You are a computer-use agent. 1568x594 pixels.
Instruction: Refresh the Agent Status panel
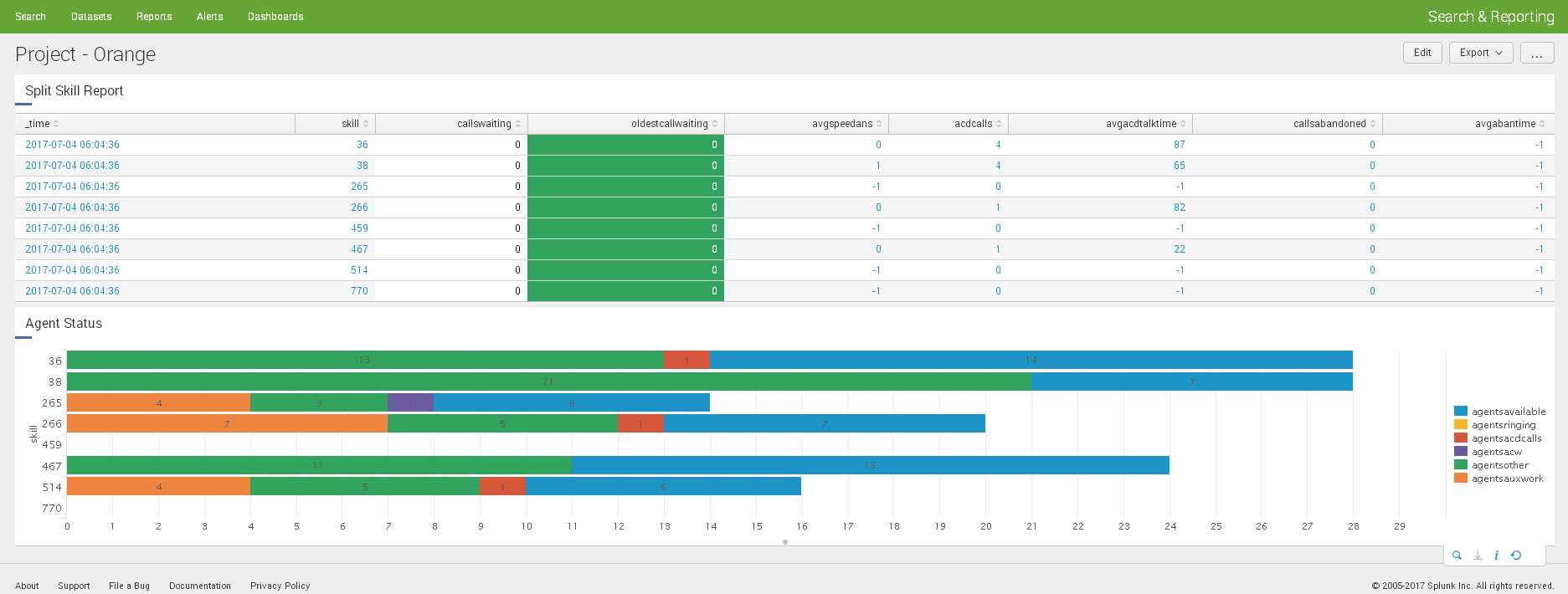pyautogui.click(x=1516, y=556)
